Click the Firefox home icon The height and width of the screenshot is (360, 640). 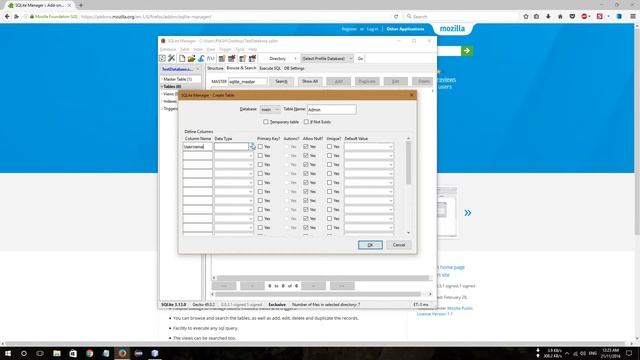click(560, 16)
